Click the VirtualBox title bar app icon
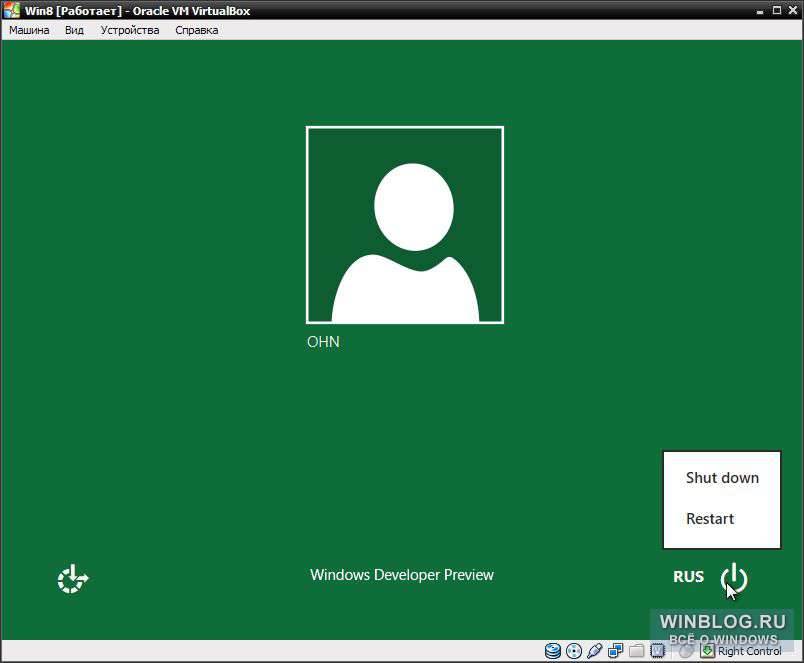 [11, 10]
